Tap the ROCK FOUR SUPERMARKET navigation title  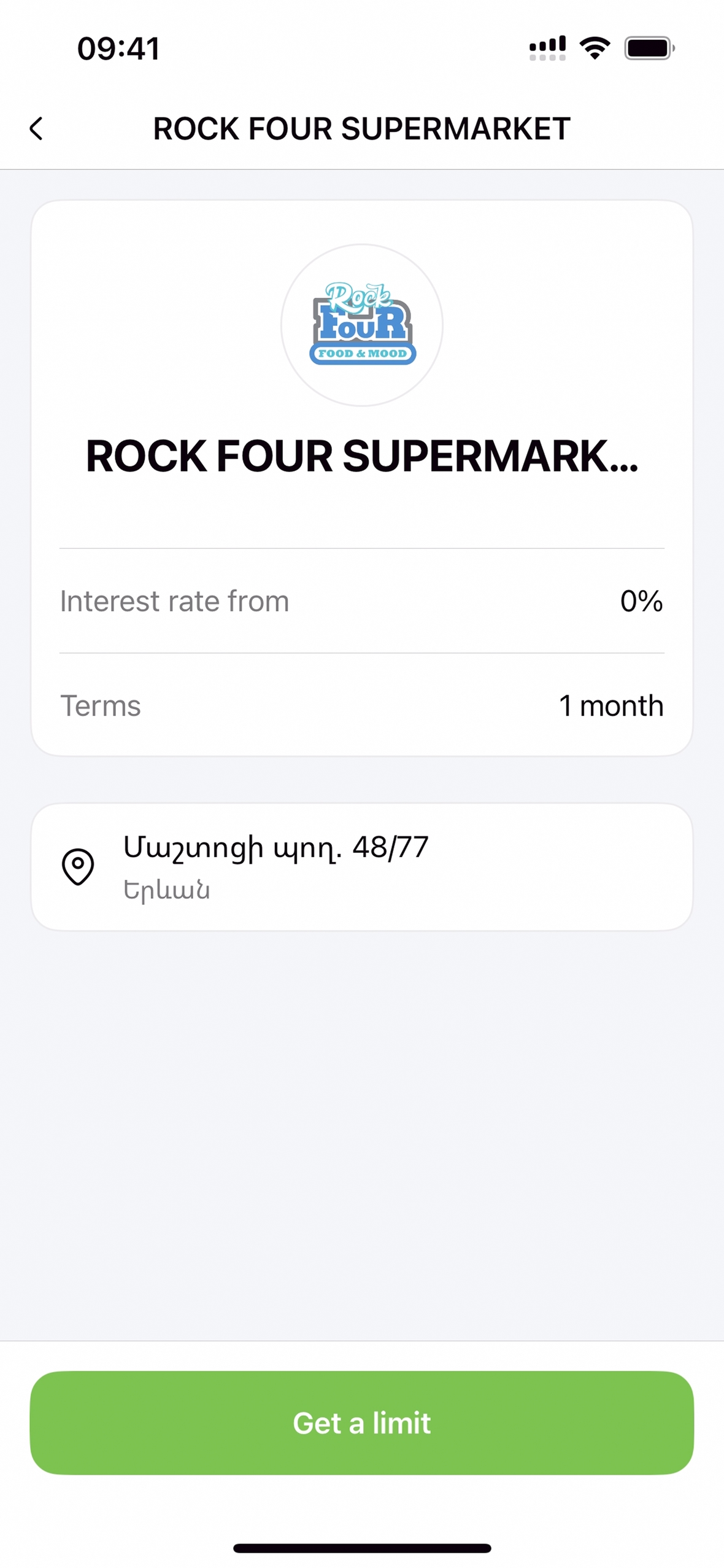tap(362, 129)
